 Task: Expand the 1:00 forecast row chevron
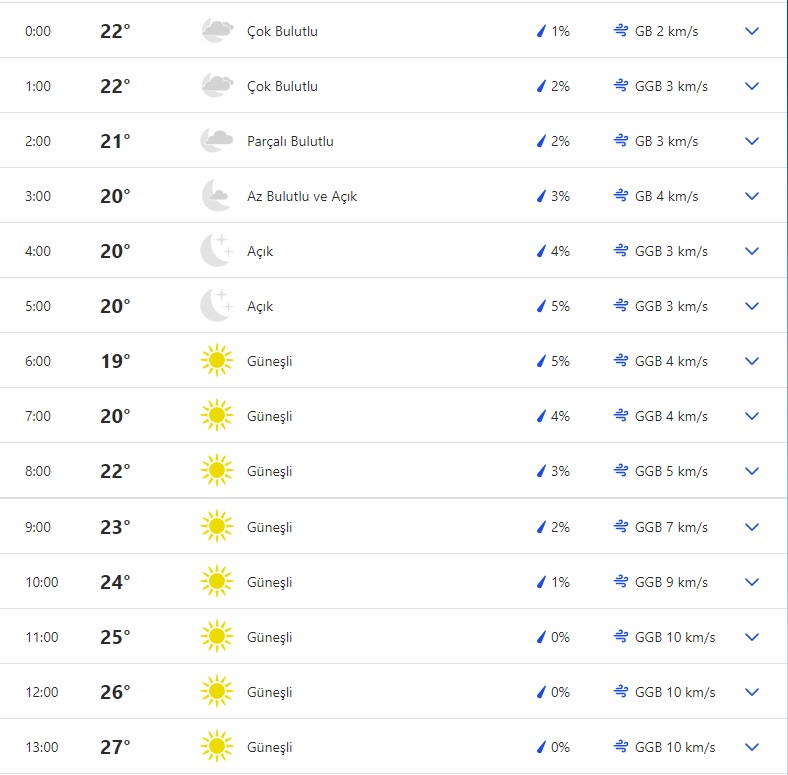tap(752, 86)
